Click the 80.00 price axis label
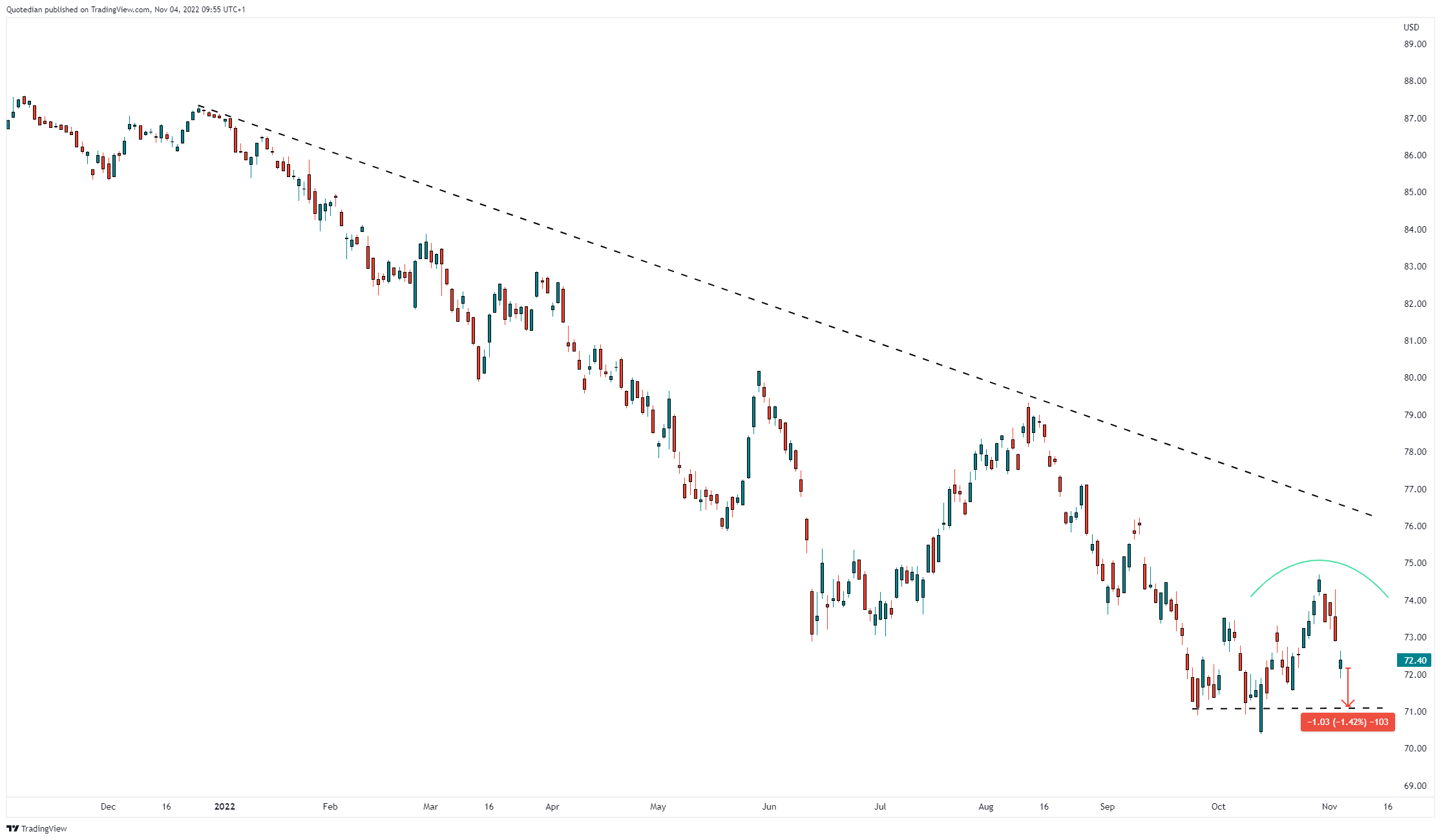 click(1415, 377)
